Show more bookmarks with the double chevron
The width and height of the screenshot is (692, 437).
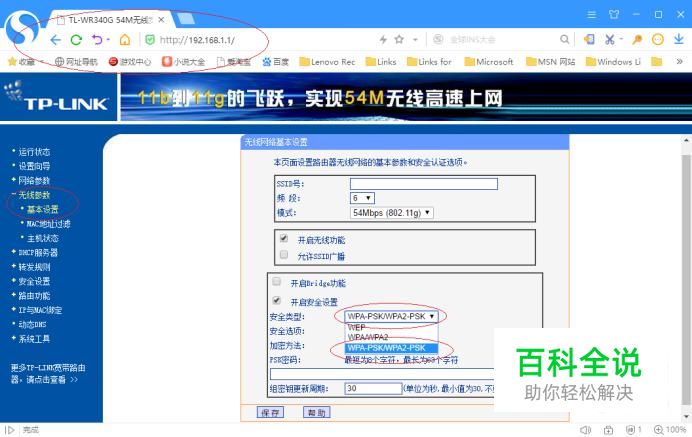680,62
